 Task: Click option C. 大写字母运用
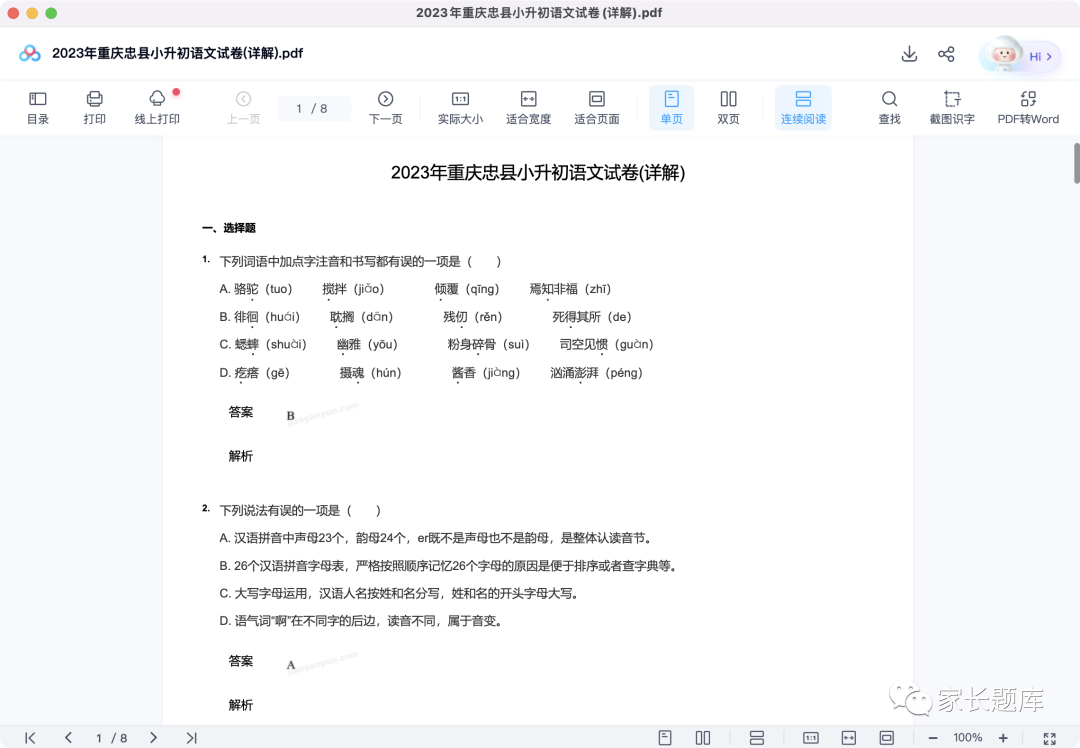pyautogui.click(x=399, y=594)
